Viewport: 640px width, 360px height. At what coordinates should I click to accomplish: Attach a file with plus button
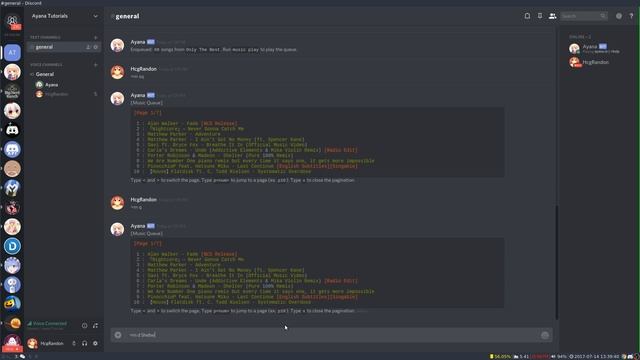(118, 335)
